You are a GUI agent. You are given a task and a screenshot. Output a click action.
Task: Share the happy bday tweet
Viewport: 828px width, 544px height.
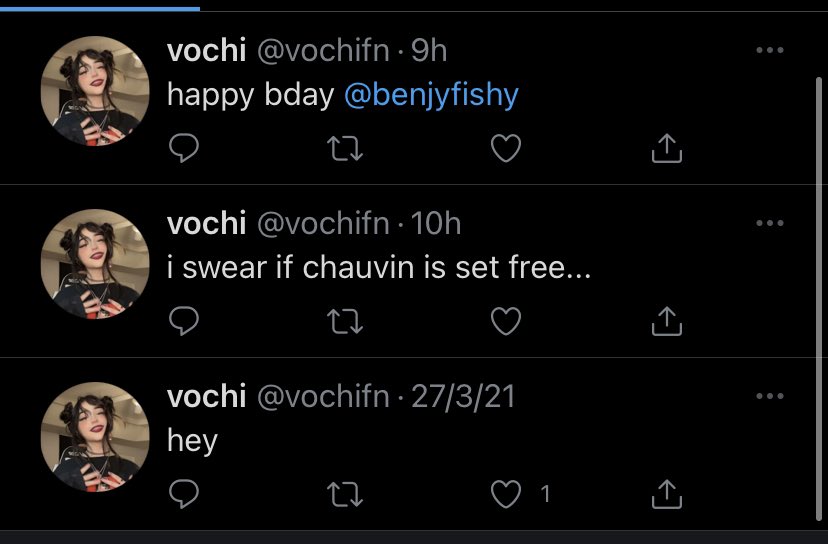click(666, 149)
